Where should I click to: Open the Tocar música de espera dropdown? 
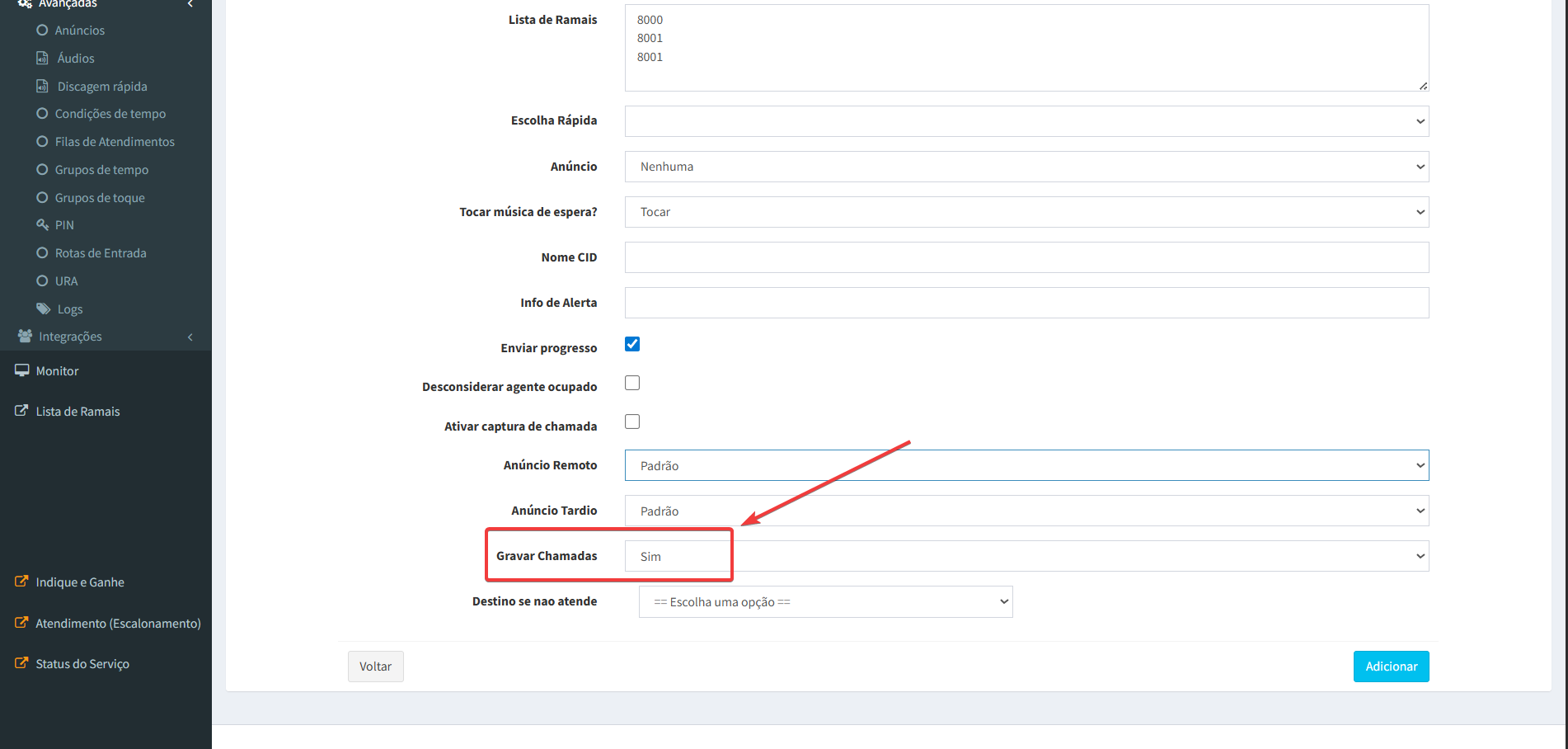click(x=1026, y=212)
